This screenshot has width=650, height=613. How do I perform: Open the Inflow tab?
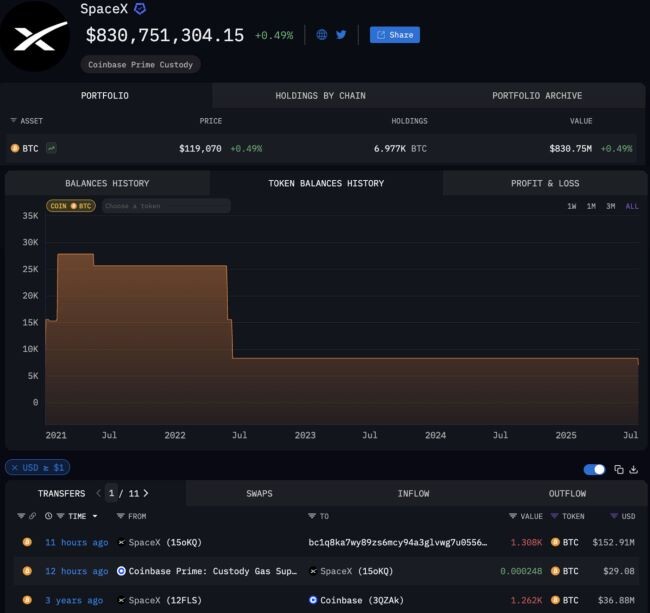coord(413,494)
